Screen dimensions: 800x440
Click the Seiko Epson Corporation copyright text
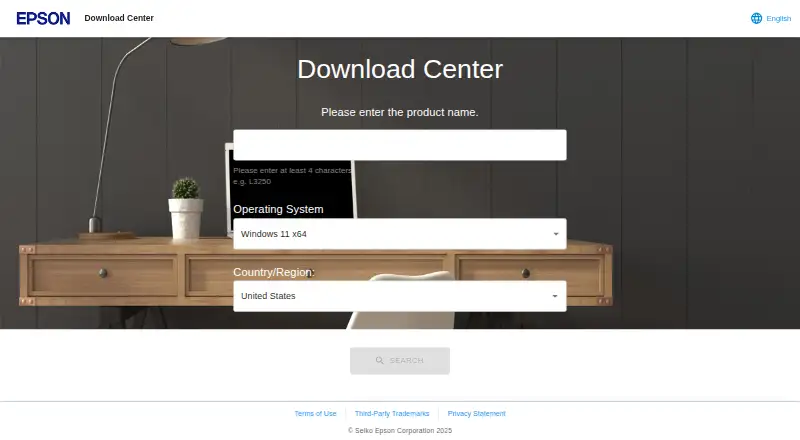[x=400, y=430]
